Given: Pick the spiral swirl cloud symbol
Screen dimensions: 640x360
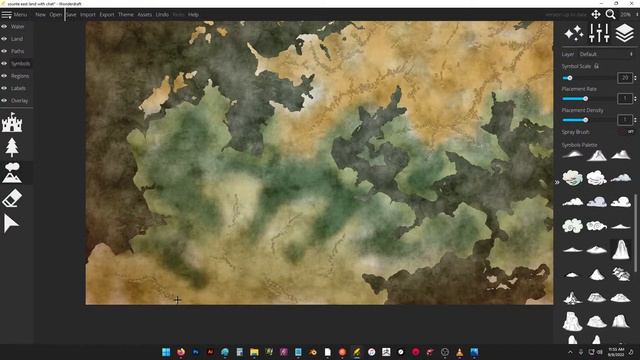Looking at the screenshot, I should 572,225.
